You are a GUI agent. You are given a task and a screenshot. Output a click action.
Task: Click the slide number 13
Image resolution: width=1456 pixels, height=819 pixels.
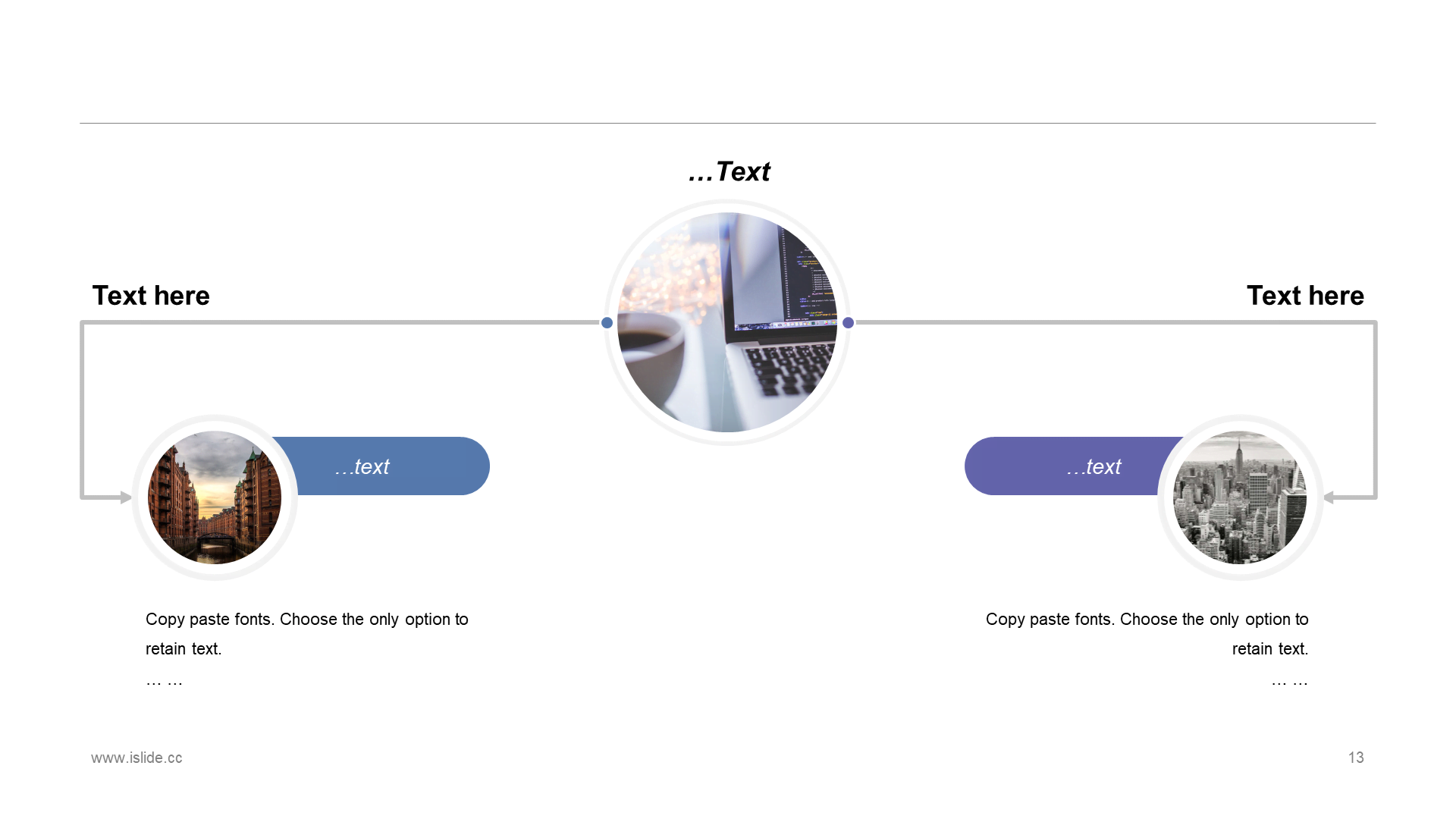[1356, 758]
